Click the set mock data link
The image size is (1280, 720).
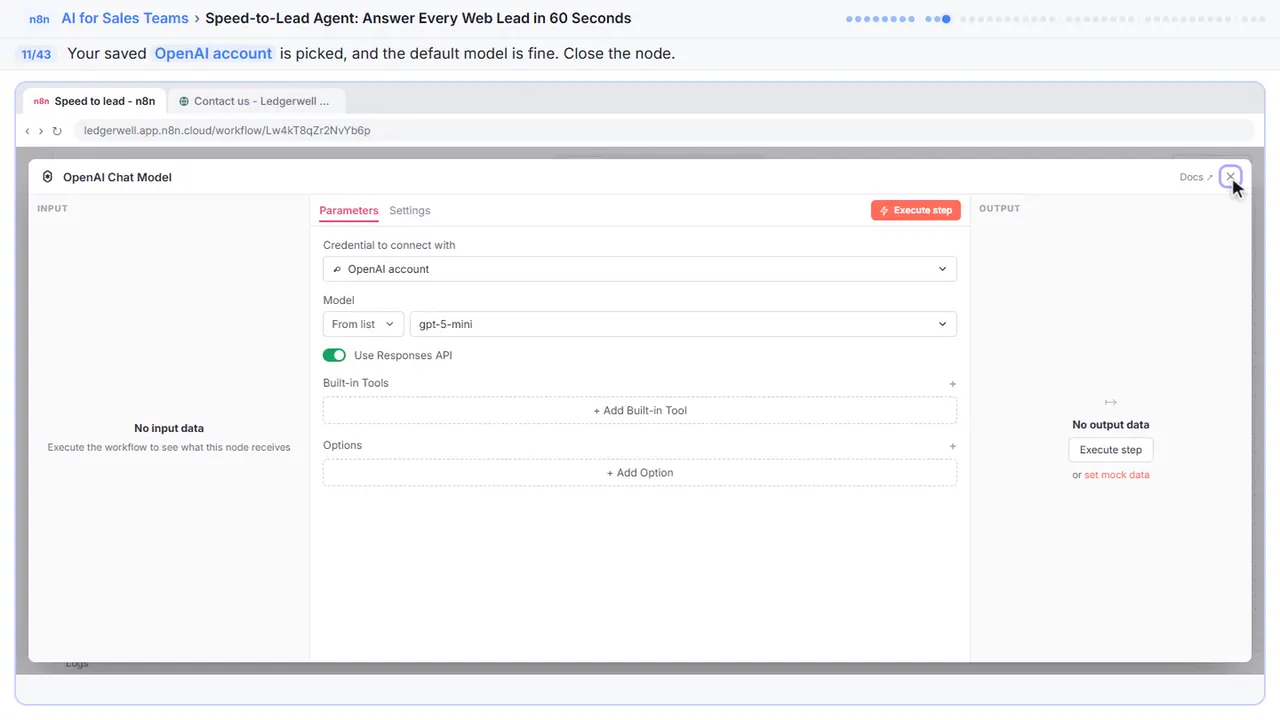[x=1117, y=475]
